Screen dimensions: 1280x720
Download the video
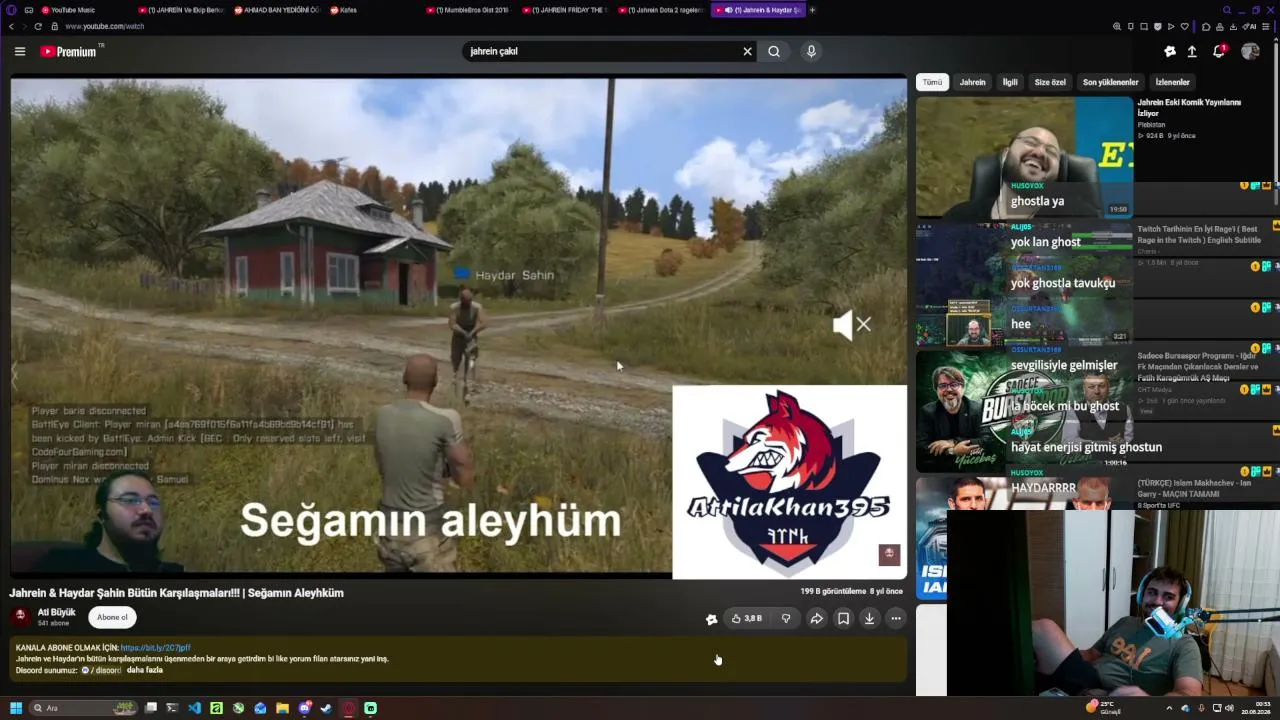[x=869, y=618]
